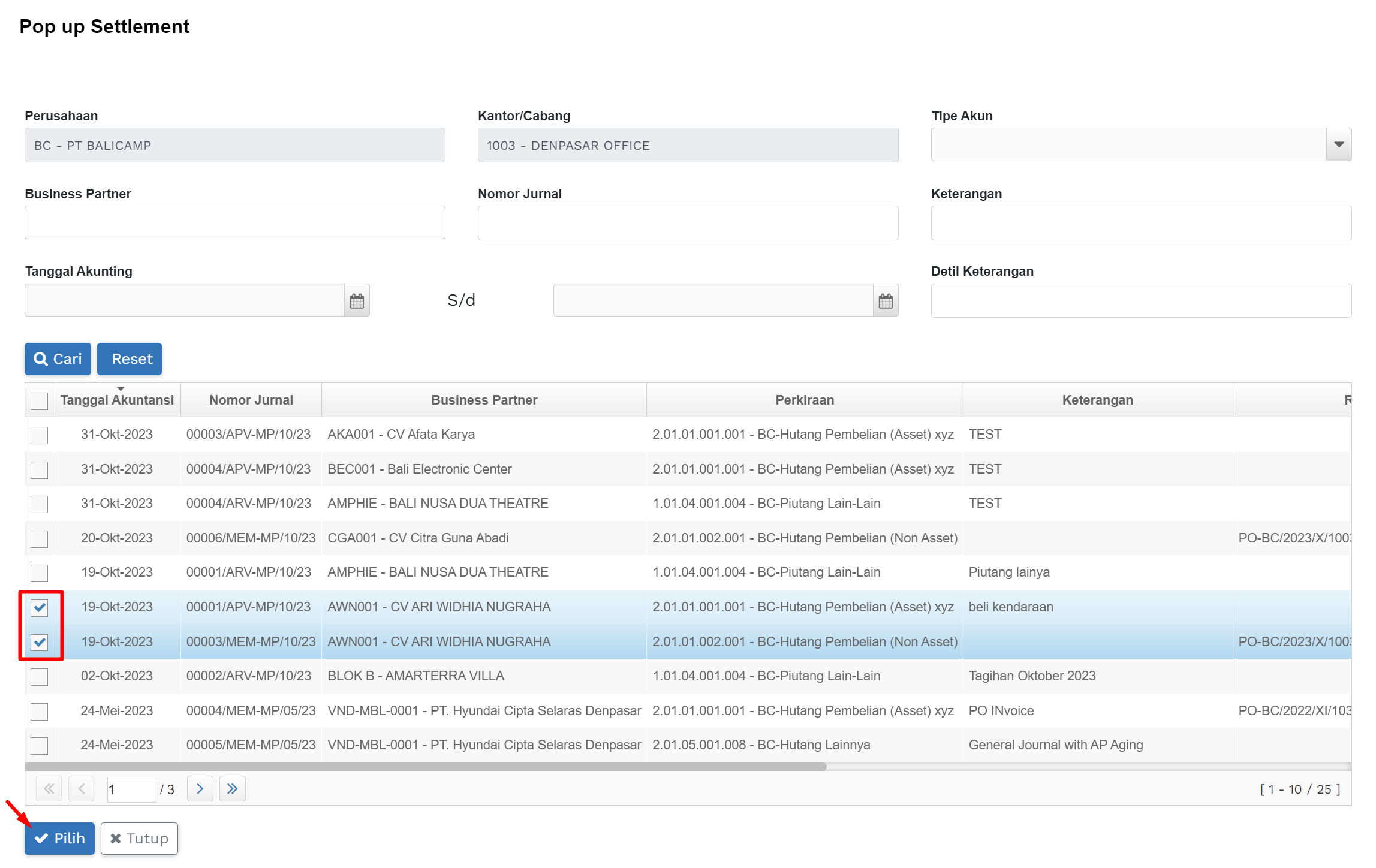Sort by the Nomor Jurnal column header
The height and width of the screenshot is (868, 1376).
251,400
